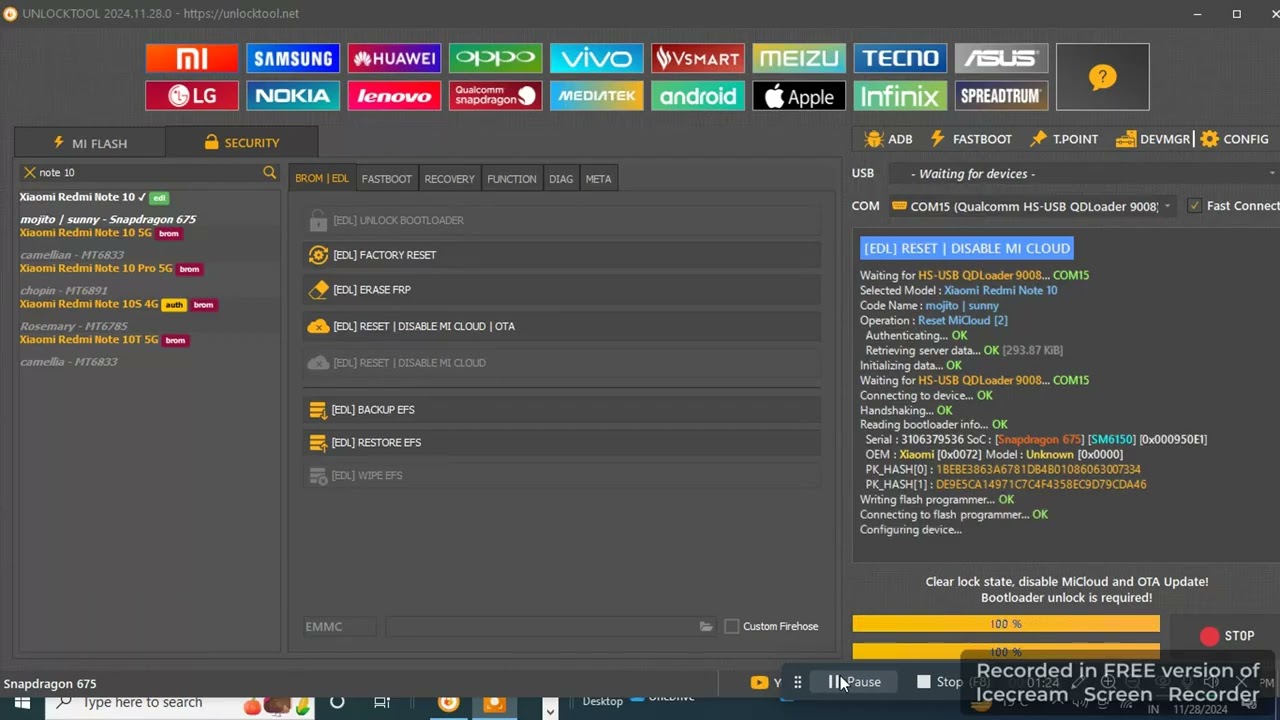Click the T.POINT toolbar button
The width and height of the screenshot is (1280, 720).
point(1064,139)
